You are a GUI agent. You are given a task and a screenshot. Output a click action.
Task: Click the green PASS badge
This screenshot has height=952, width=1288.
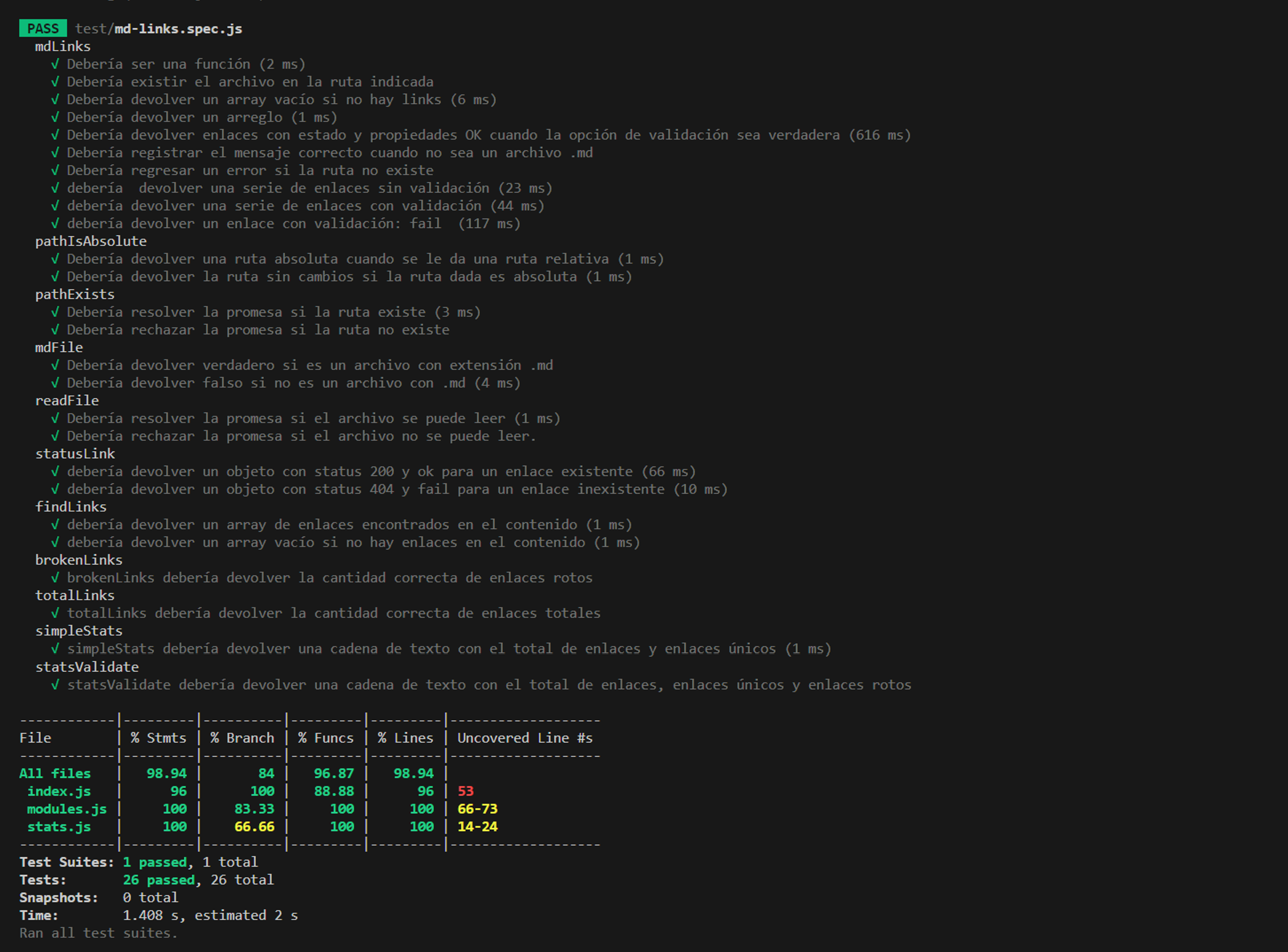(43, 28)
